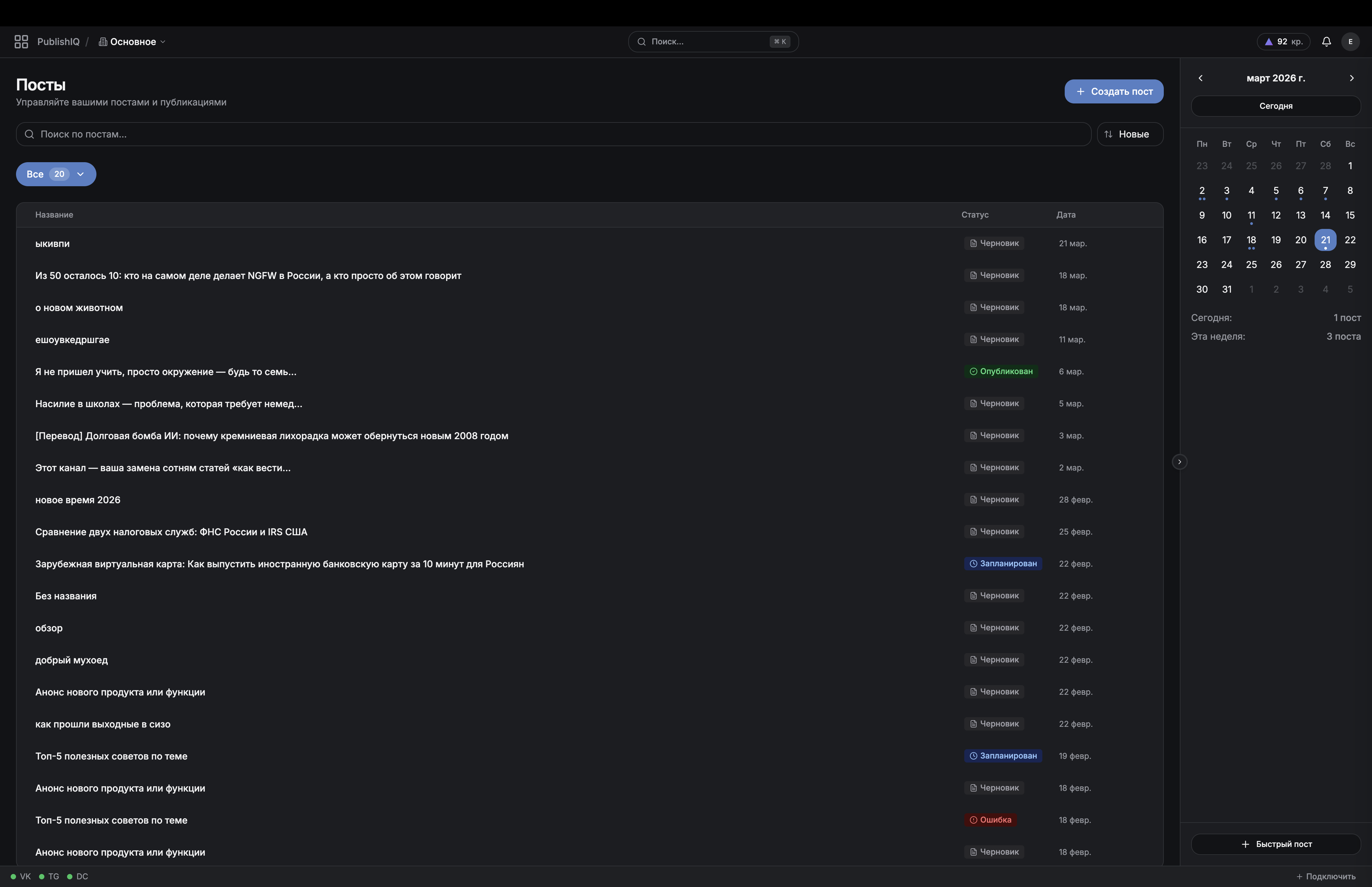Collapse the calendar side panel

click(1179, 462)
